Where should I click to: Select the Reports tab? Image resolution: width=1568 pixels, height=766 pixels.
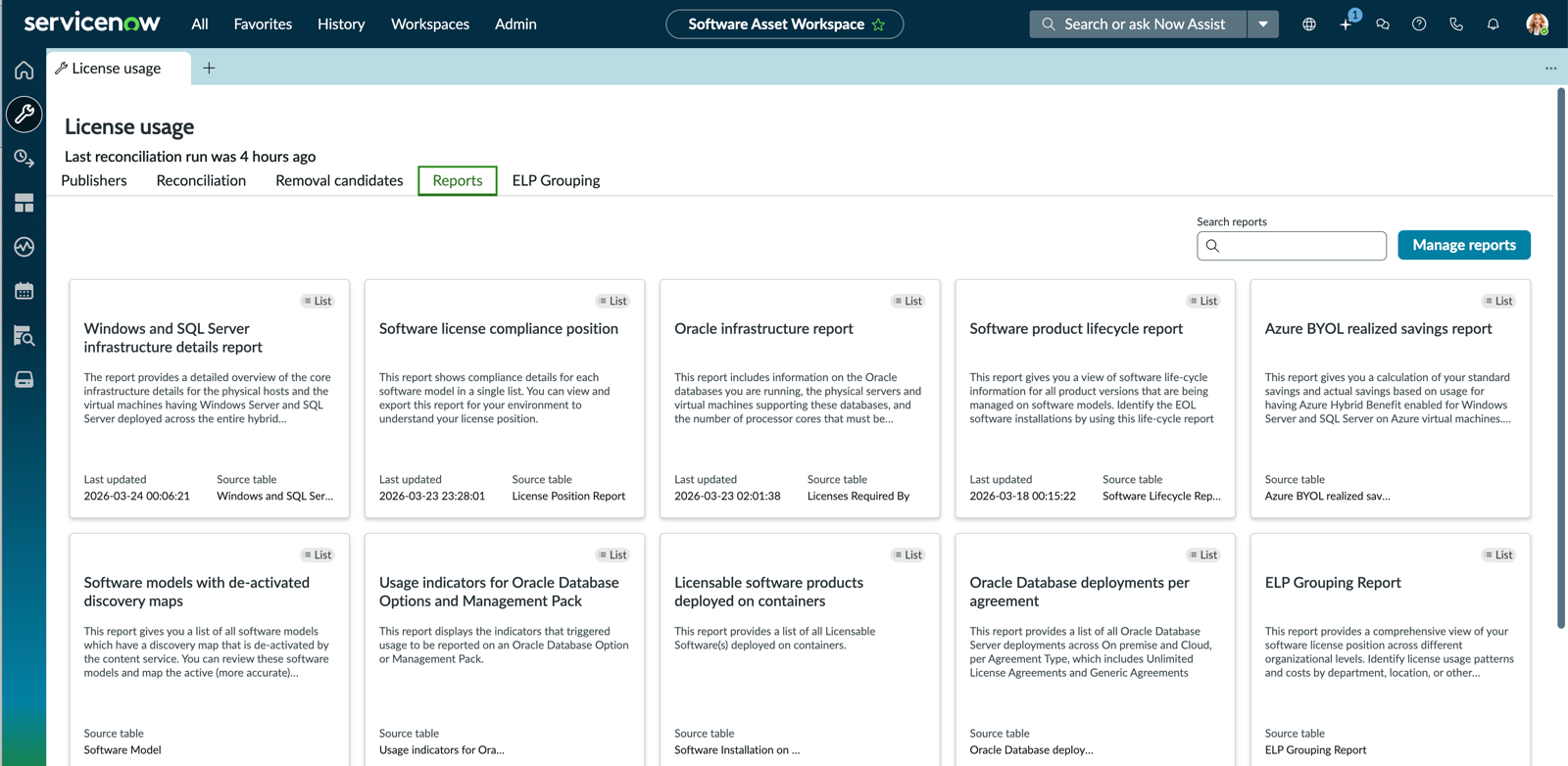coord(458,180)
